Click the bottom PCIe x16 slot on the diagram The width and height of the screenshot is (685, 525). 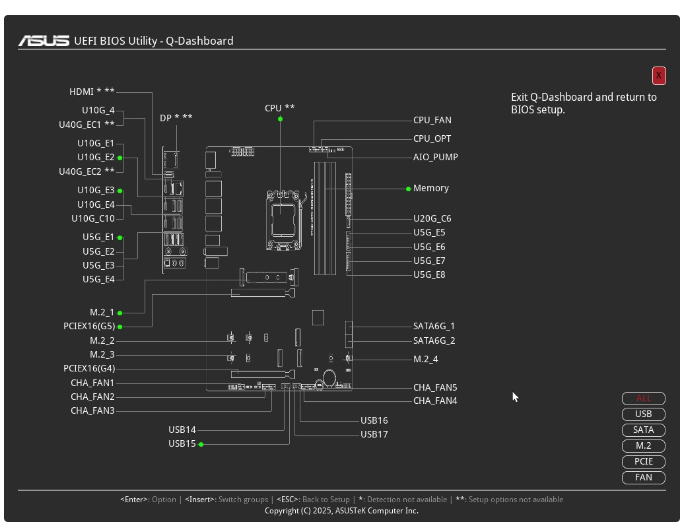click(x=263, y=374)
